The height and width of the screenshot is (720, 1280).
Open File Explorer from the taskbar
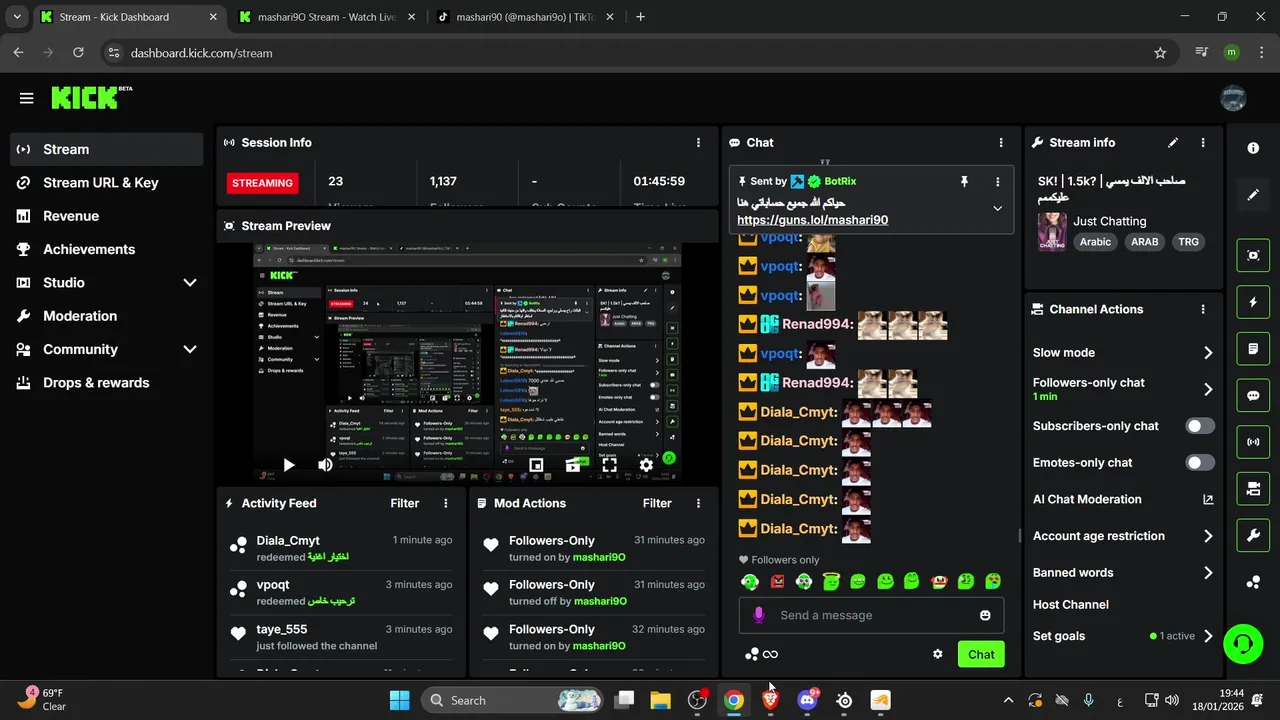point(660,700)
